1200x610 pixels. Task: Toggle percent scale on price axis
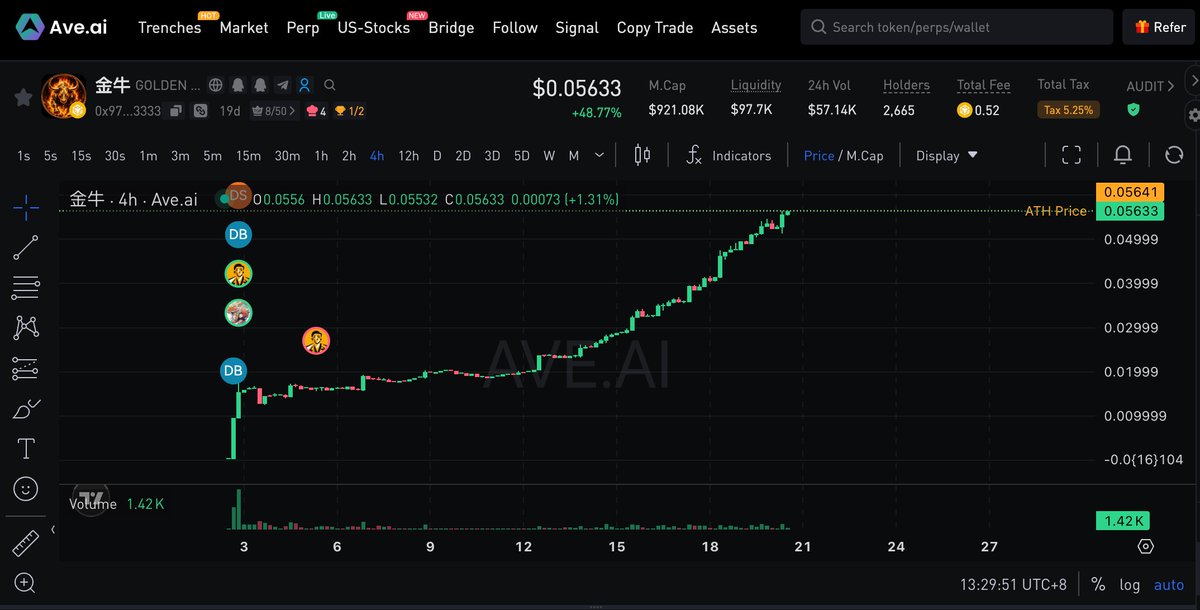[x=1098, y=584]
